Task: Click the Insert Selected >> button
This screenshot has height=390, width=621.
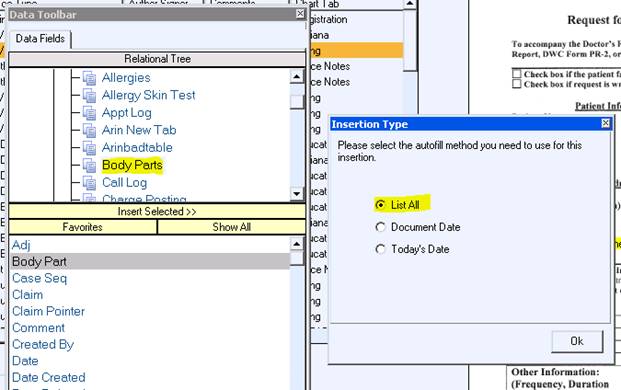Action: point(157,211)
